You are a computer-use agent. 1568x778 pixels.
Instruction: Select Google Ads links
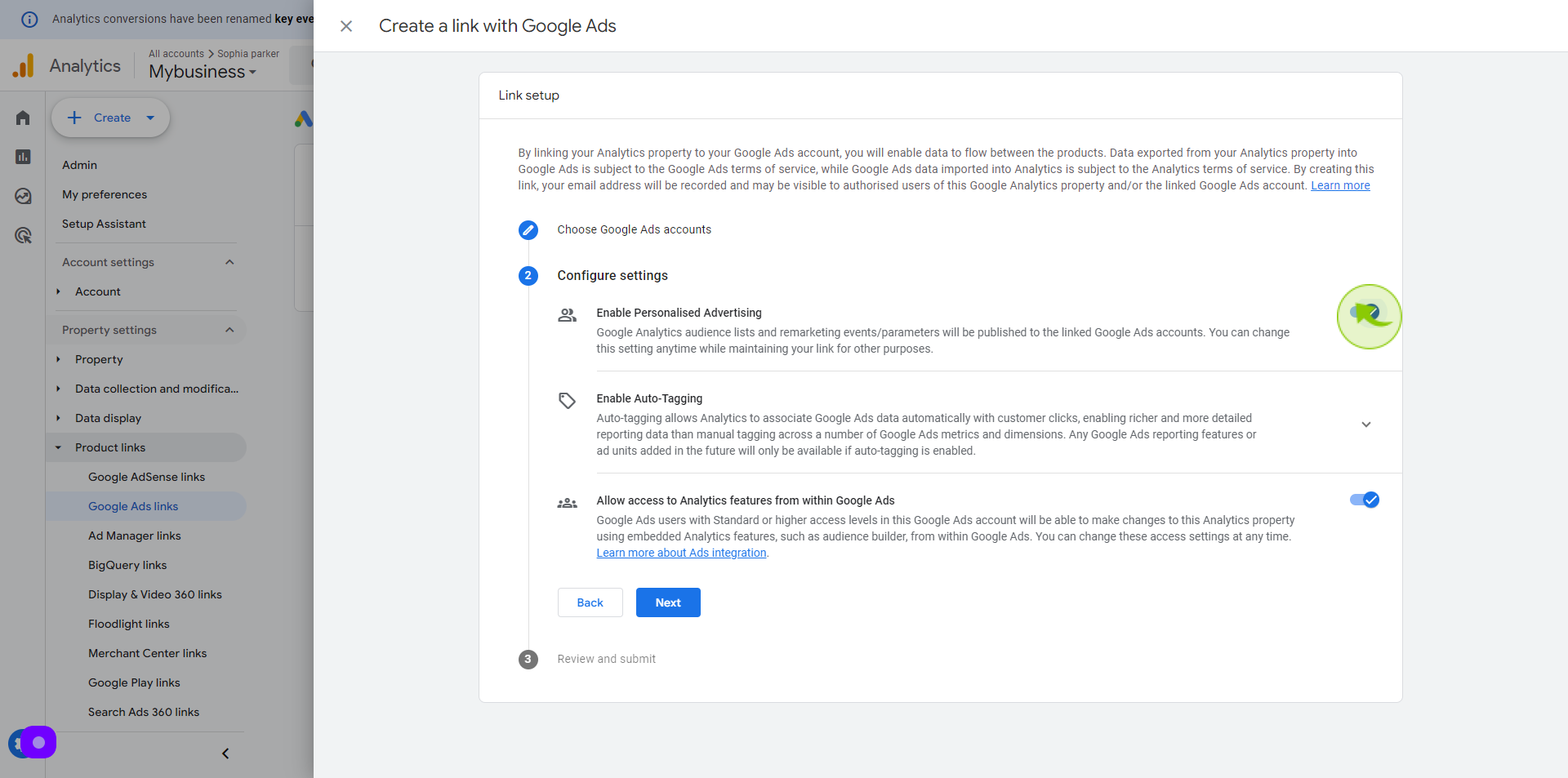(133, 506)
